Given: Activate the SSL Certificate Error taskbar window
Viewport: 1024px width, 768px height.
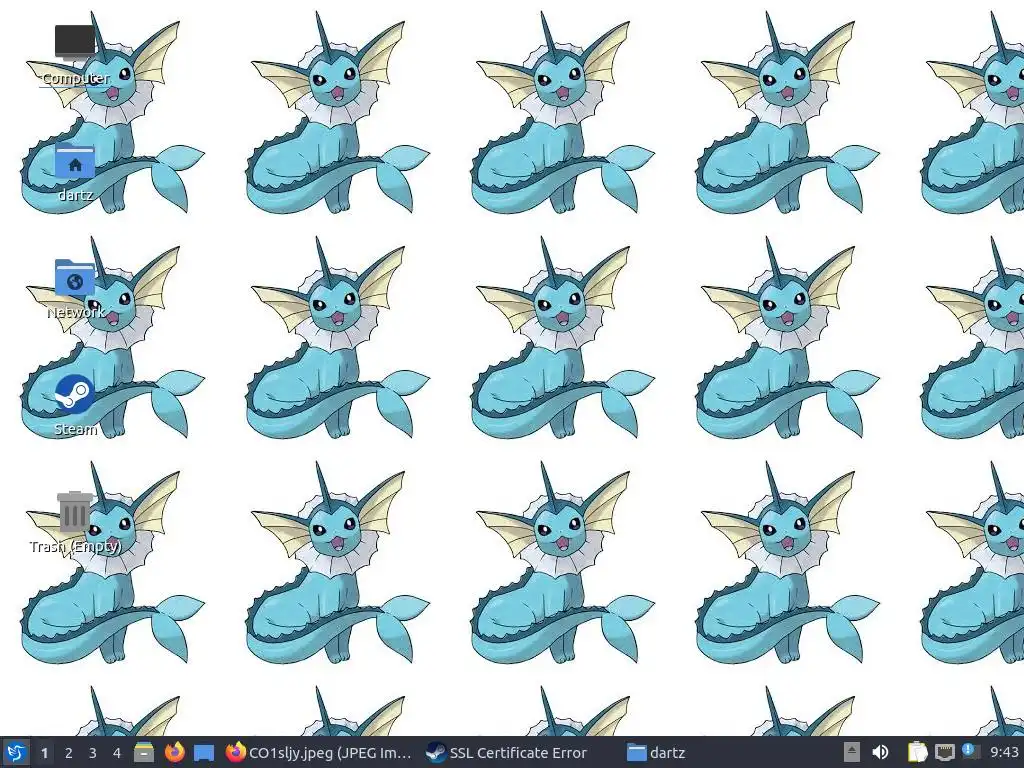Looking at the screenshot, I should click(x=507, y=752).
